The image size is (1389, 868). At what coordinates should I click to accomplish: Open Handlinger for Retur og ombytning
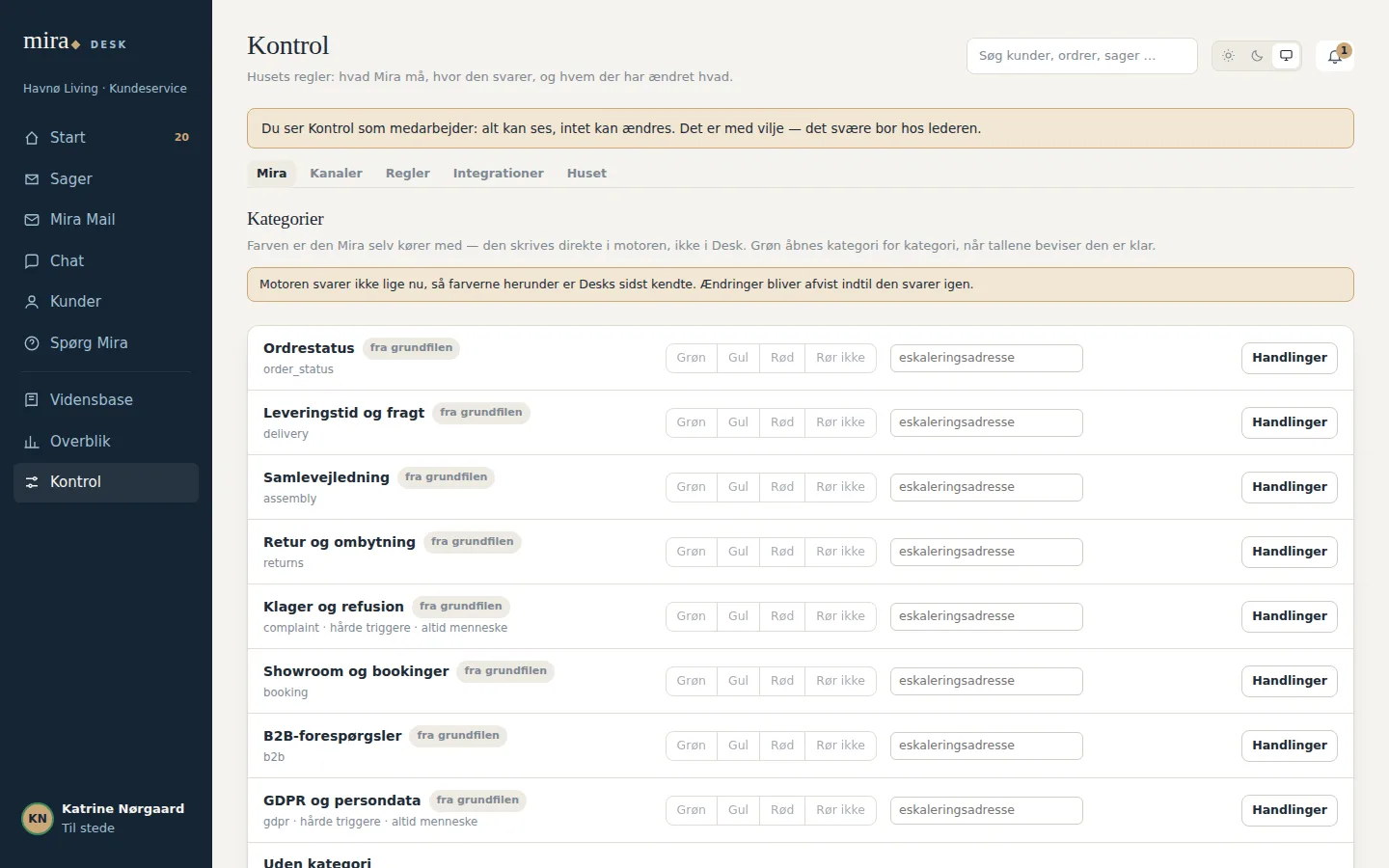[1290, 552]
